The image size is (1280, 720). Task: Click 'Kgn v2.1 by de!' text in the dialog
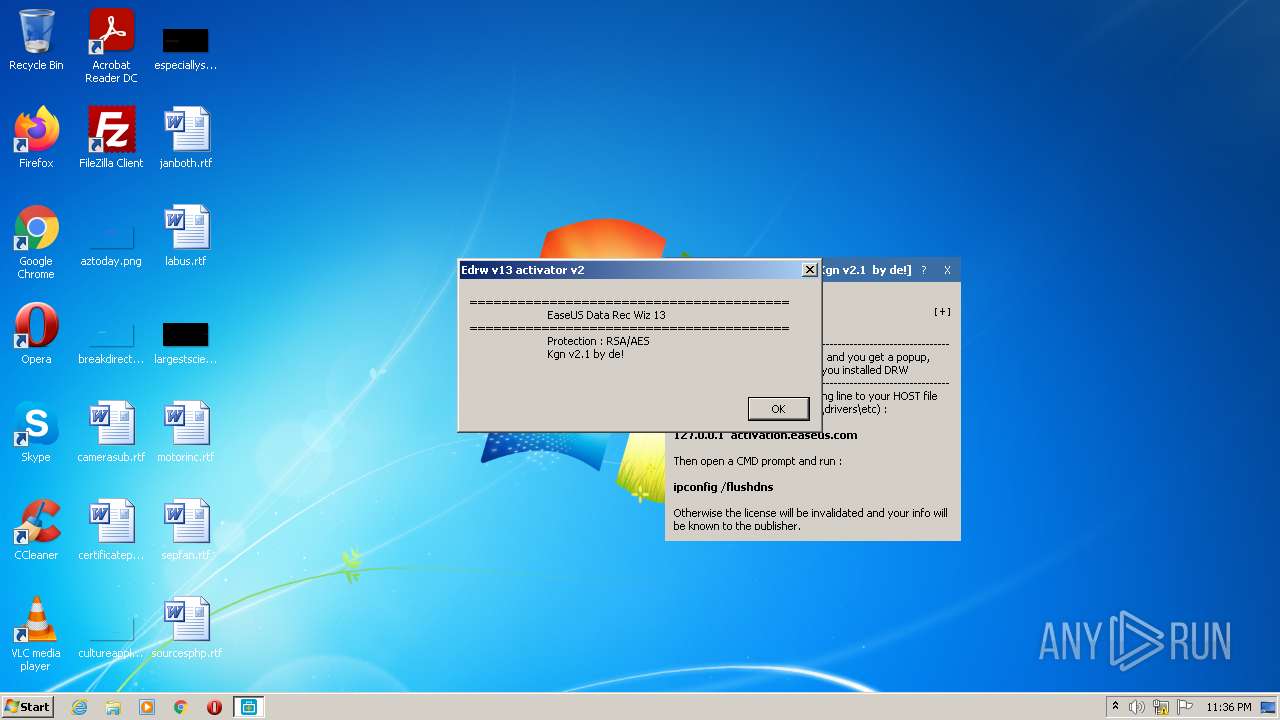[585, 354]
